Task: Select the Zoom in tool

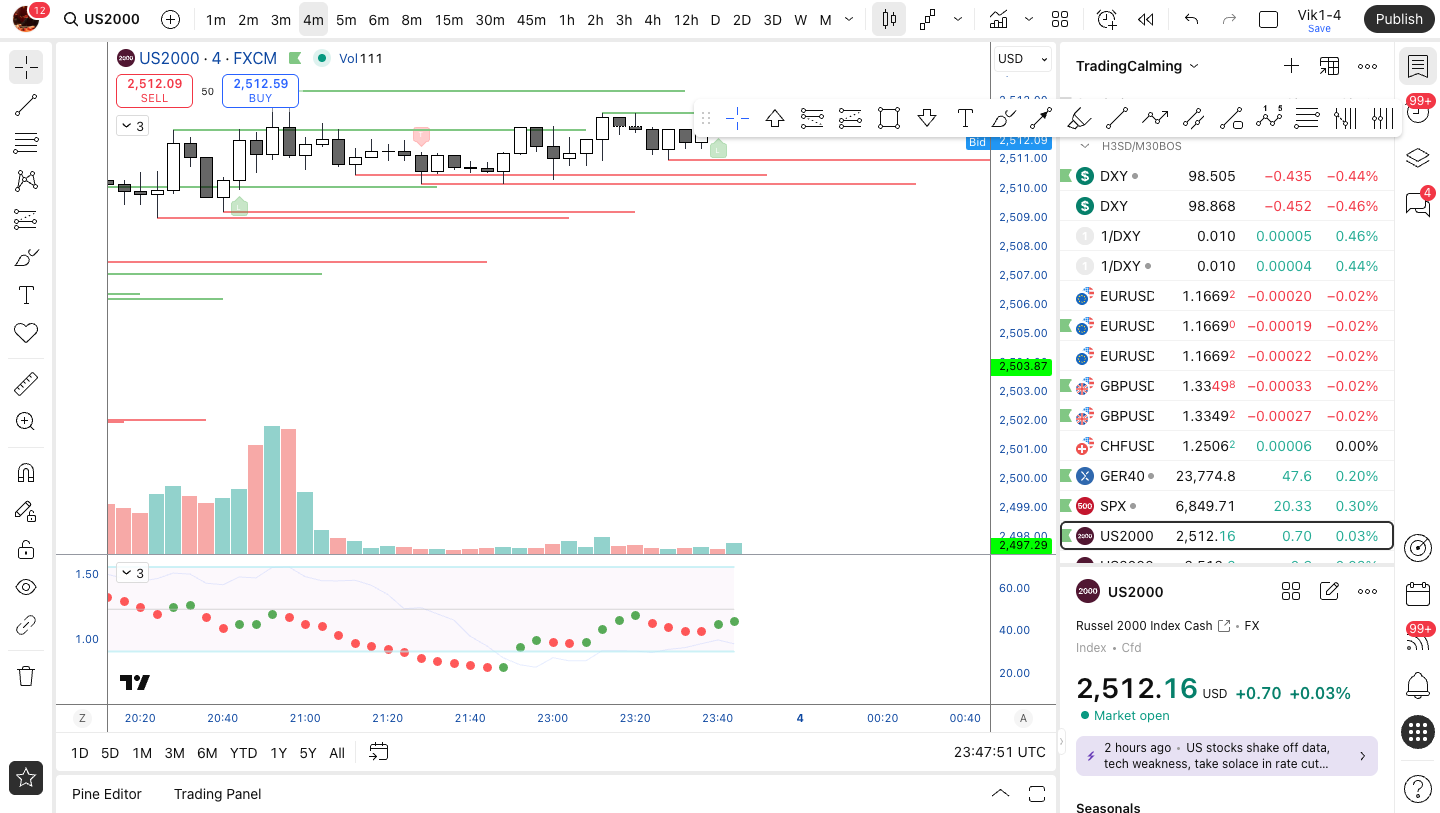Action: pos(26,422)
